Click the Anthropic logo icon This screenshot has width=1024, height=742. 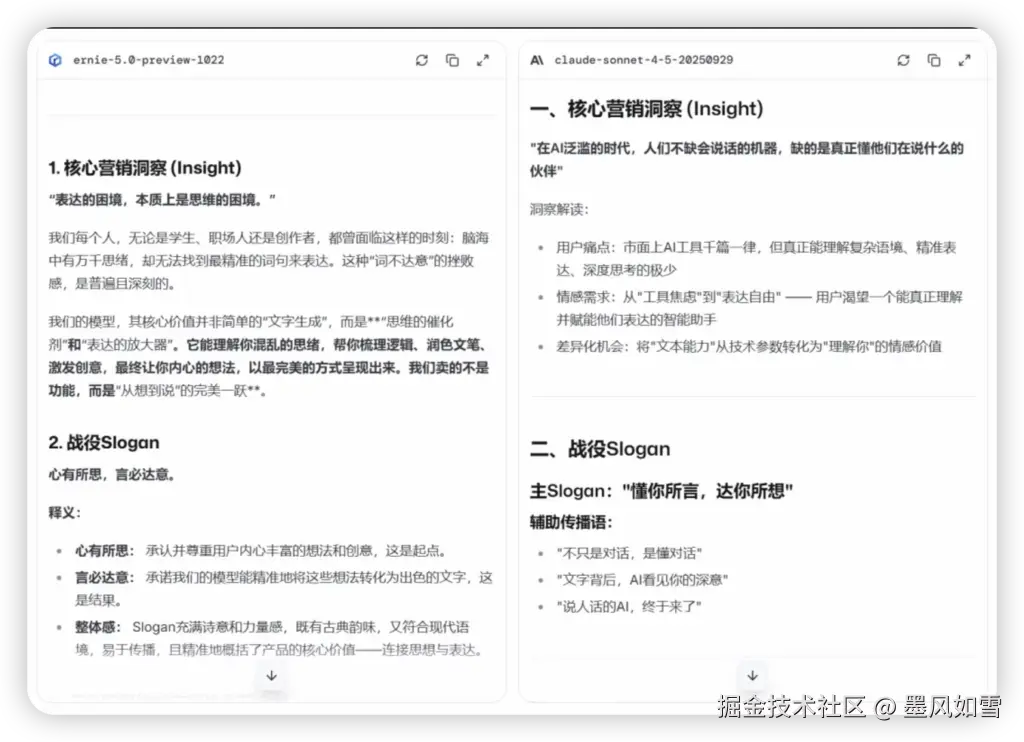click(537, 60)
